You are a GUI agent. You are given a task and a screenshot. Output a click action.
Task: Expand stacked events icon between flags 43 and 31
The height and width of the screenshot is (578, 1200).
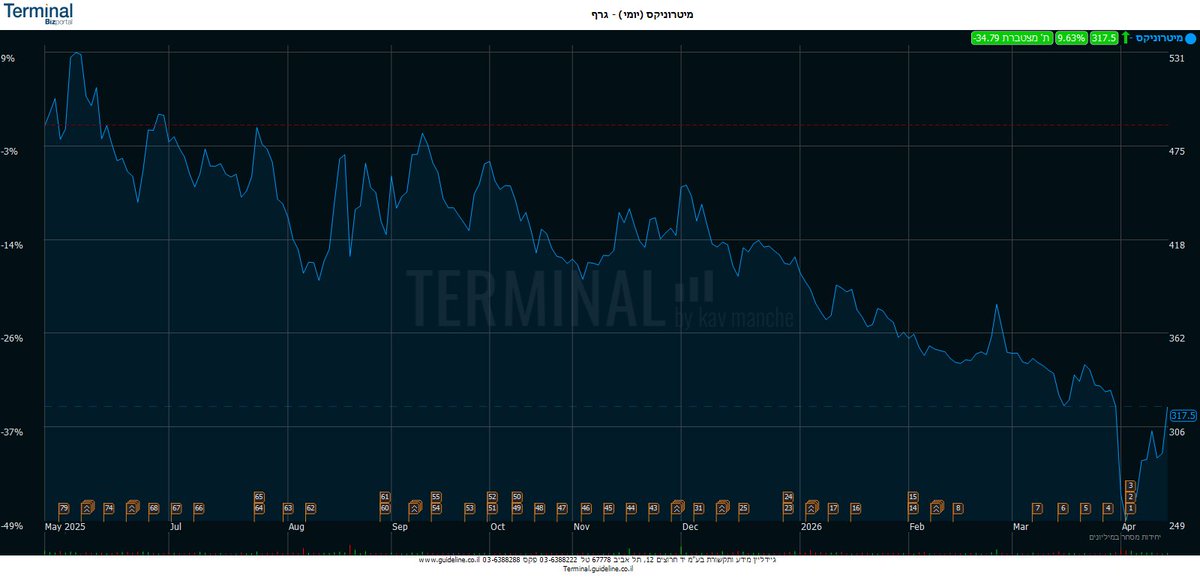tap(677, 507)
